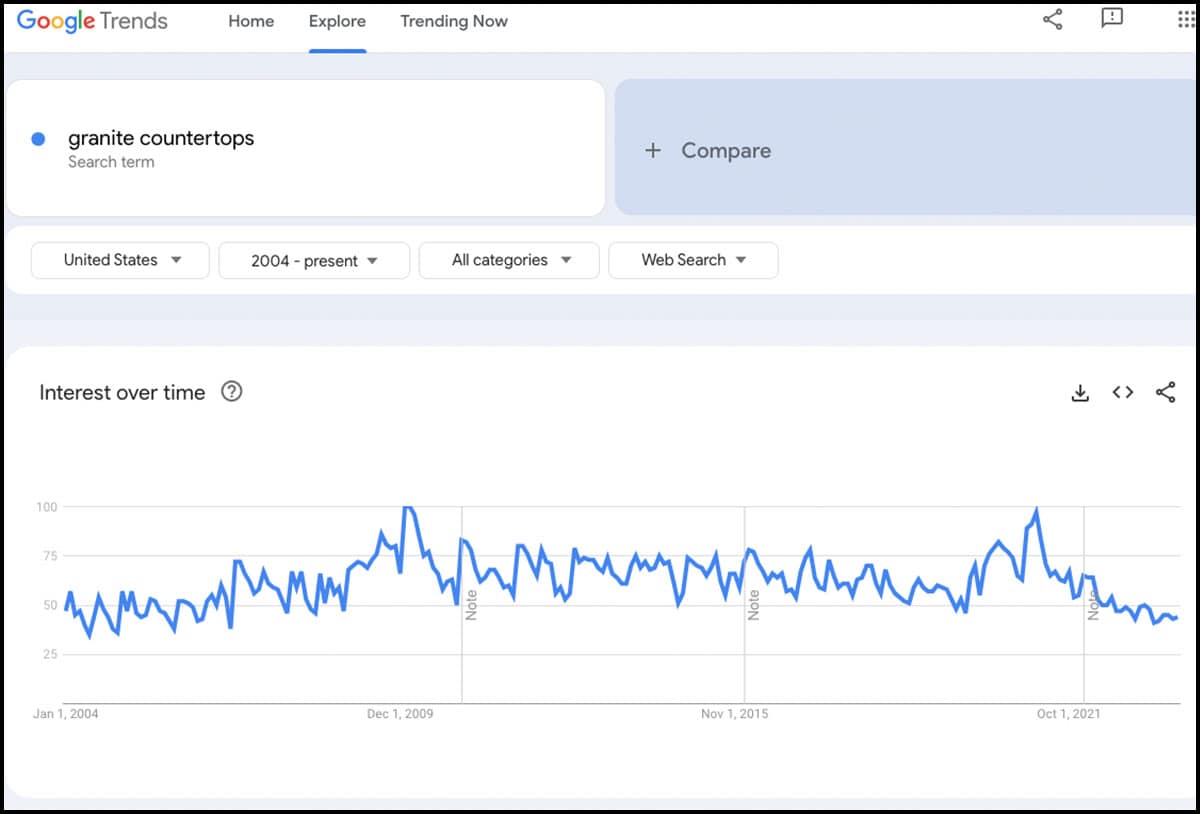1200x814 pixels.
Task: Open the Google apps grid icon
Action: click(x=1186, y=19)
